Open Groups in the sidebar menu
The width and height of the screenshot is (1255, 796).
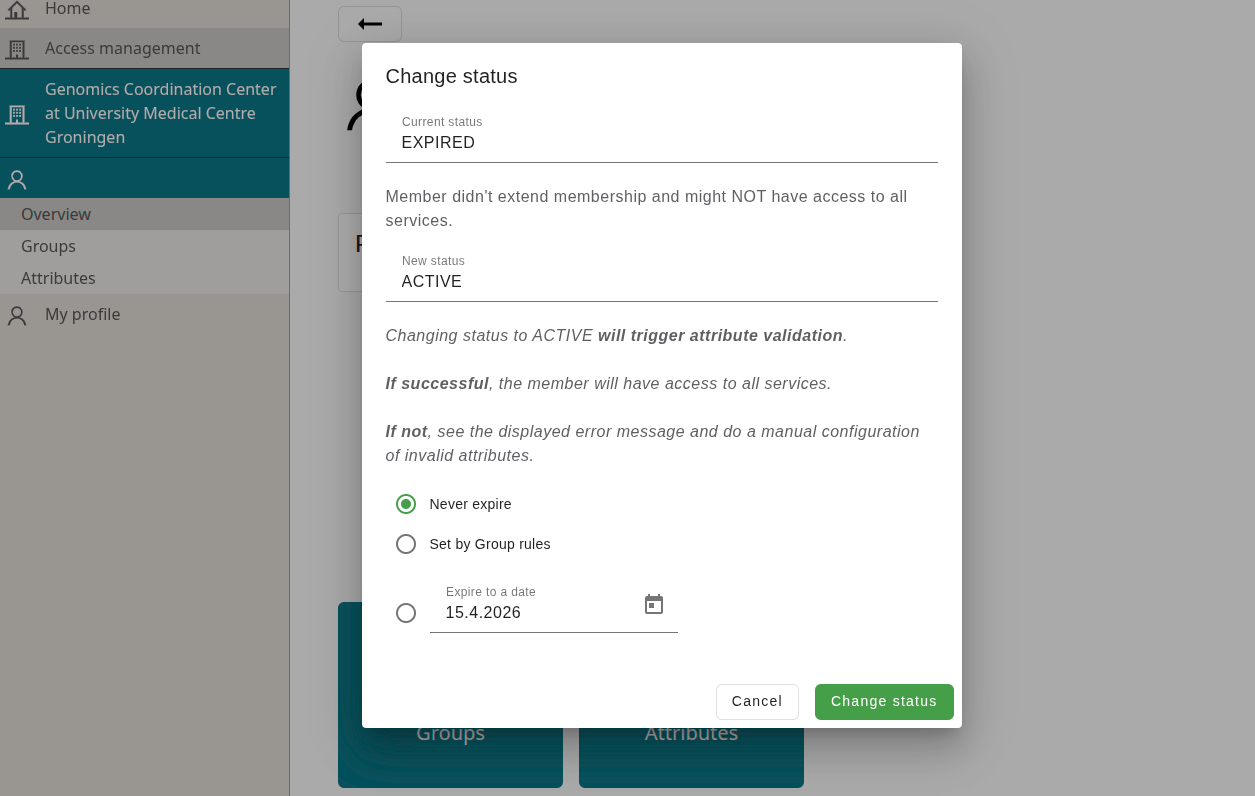tap(48, 246)
